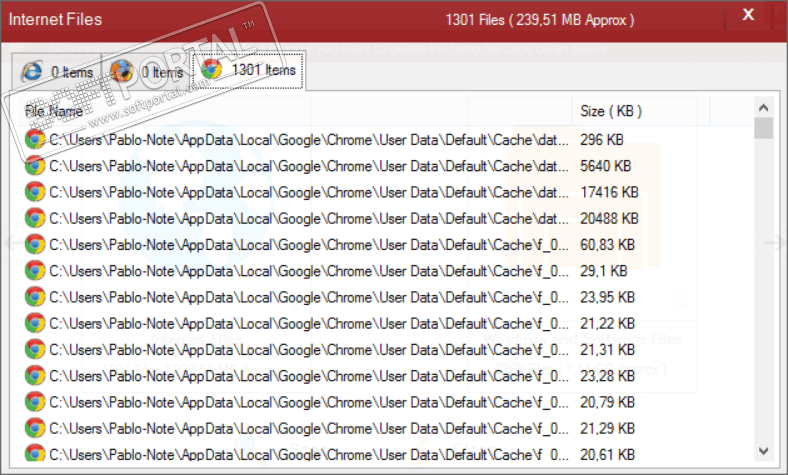Select the Chrome 1301 Items tab
This screenshot has height=475, width=788.
click(x=248, y=70)
